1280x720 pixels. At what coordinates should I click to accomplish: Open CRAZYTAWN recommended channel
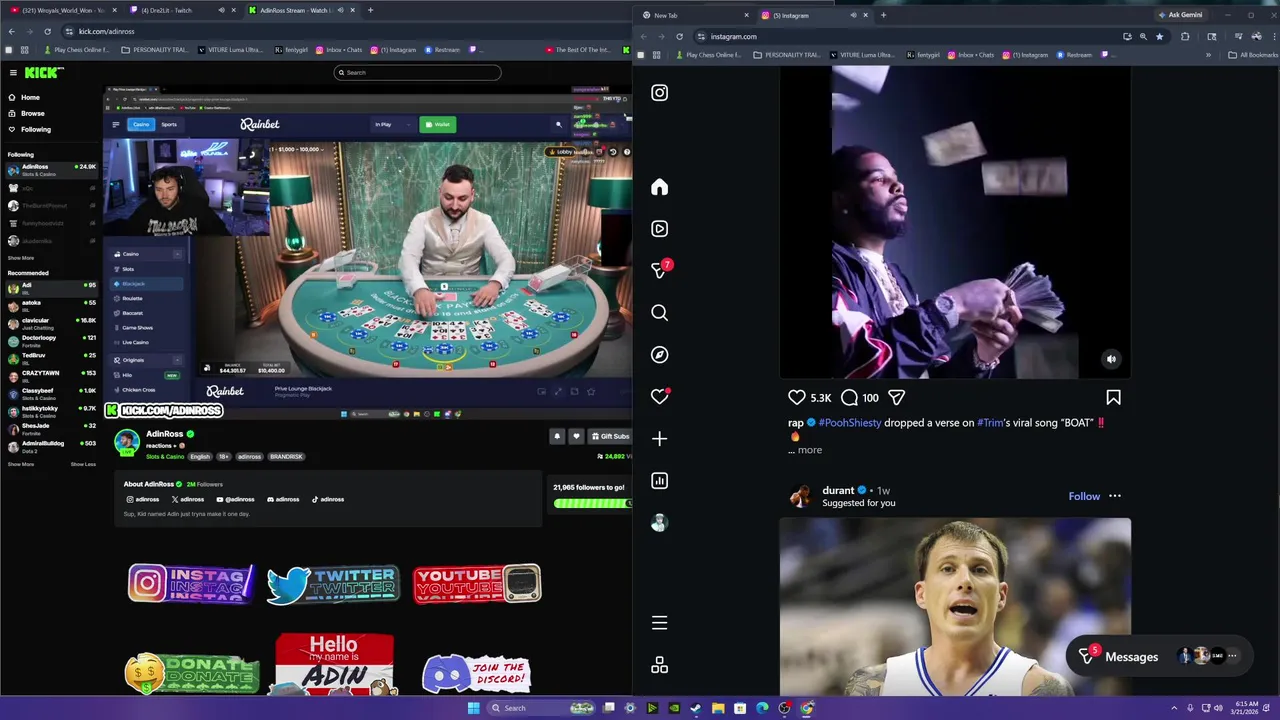coord(52,375)
